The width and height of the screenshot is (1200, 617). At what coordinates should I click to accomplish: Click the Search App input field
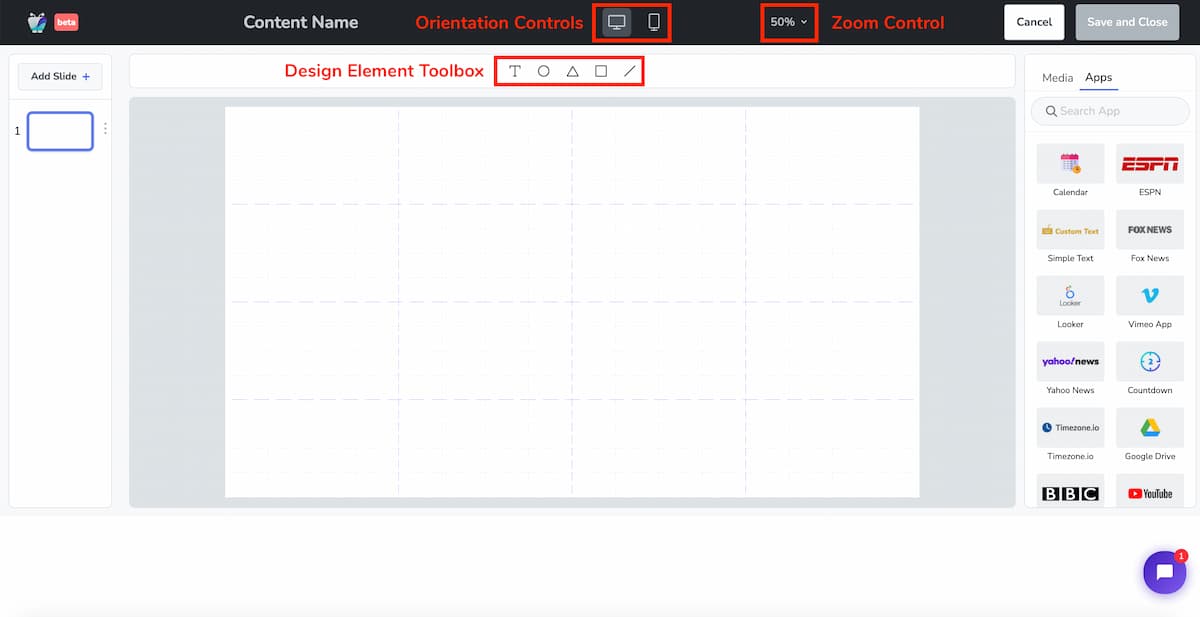(x=1110, y=111)
